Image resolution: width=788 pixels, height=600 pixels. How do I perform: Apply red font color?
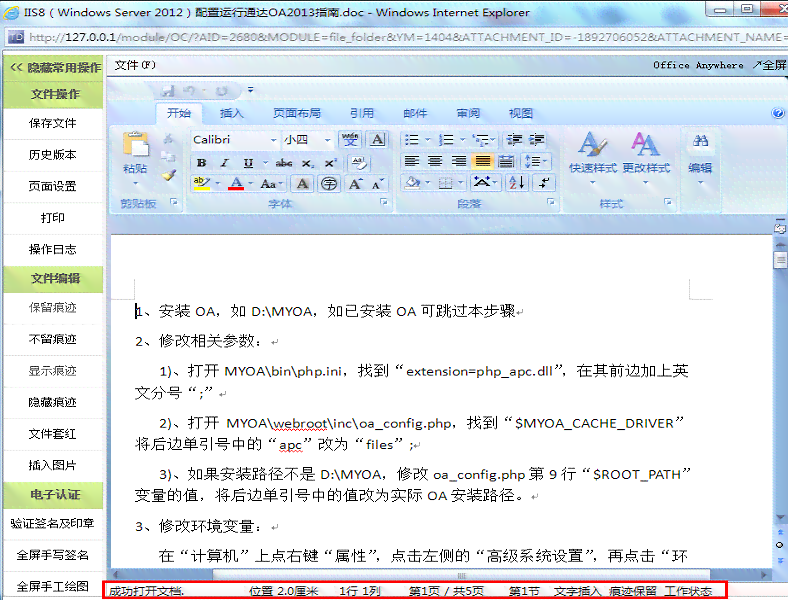click(x=236, y=183)
